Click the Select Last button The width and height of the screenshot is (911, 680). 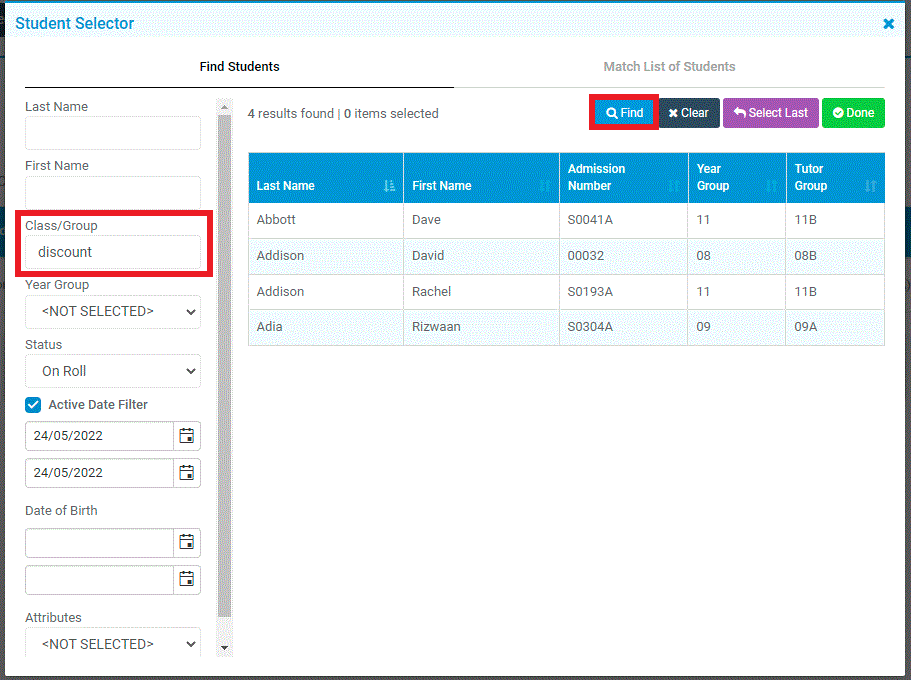pyautogui.click(x=771, y=113)
